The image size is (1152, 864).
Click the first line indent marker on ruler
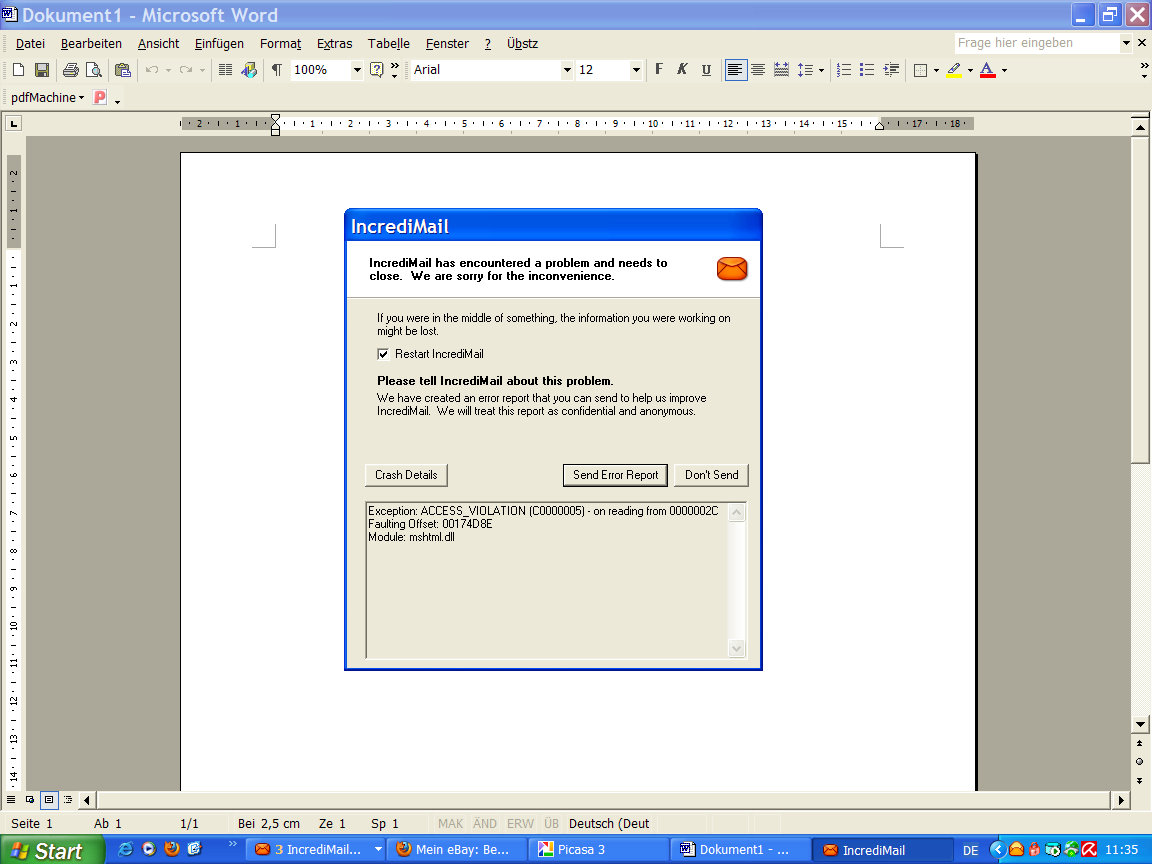[276, 118]
